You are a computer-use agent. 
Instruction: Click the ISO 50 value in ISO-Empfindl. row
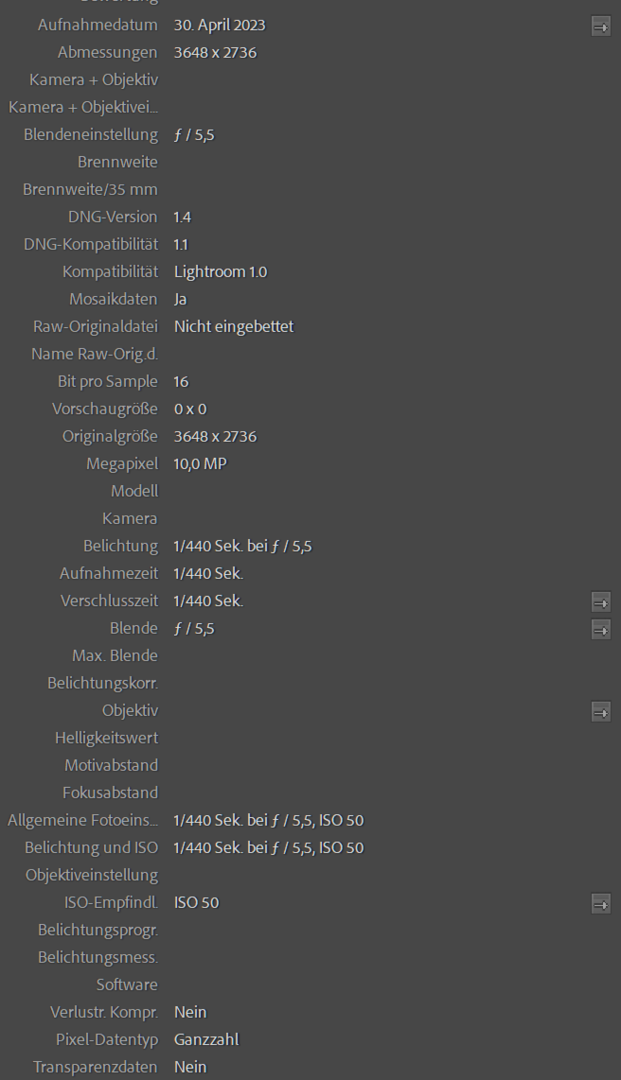[196, 903]
